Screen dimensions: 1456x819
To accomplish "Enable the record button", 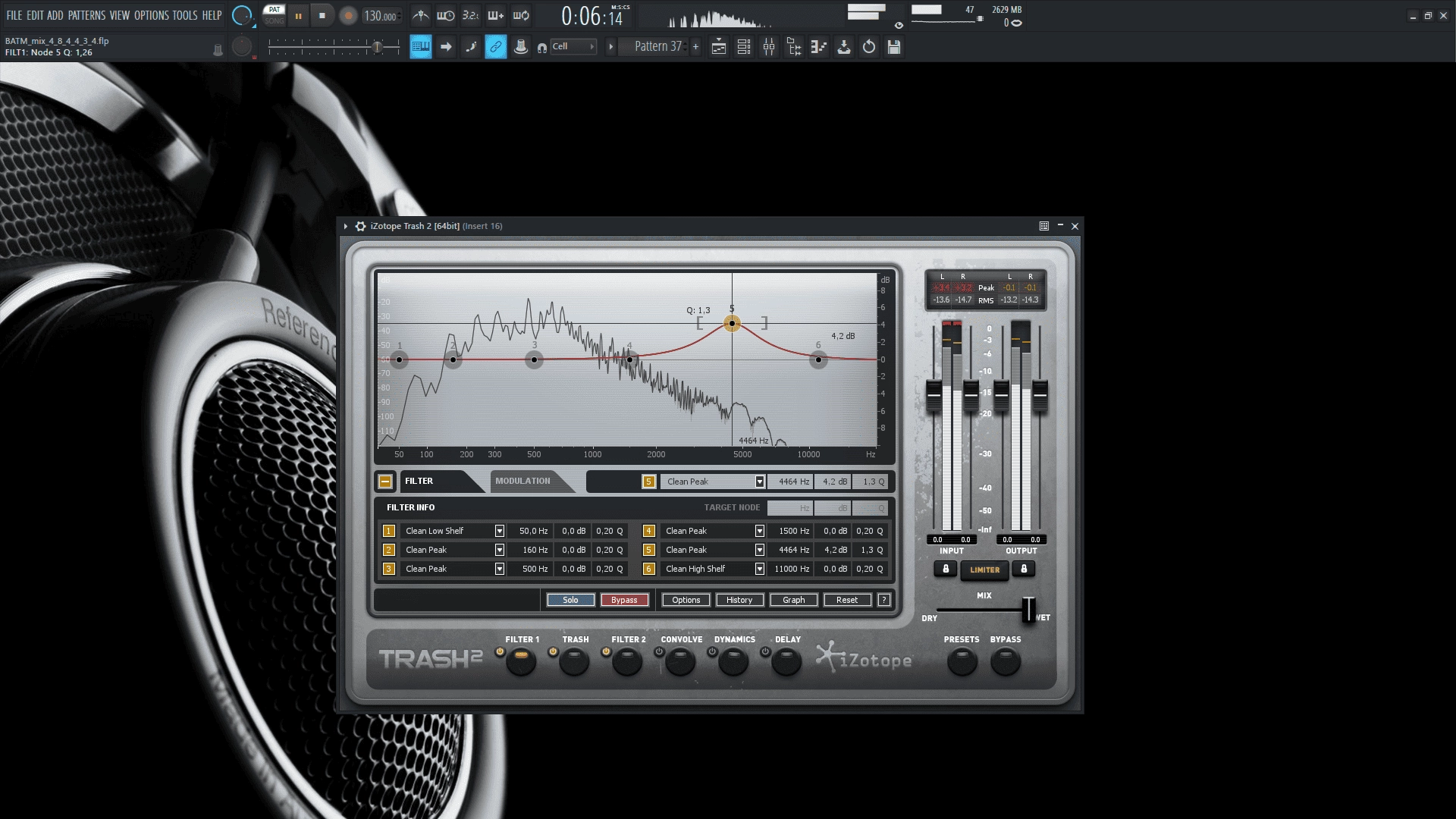I will click(348, 15).
